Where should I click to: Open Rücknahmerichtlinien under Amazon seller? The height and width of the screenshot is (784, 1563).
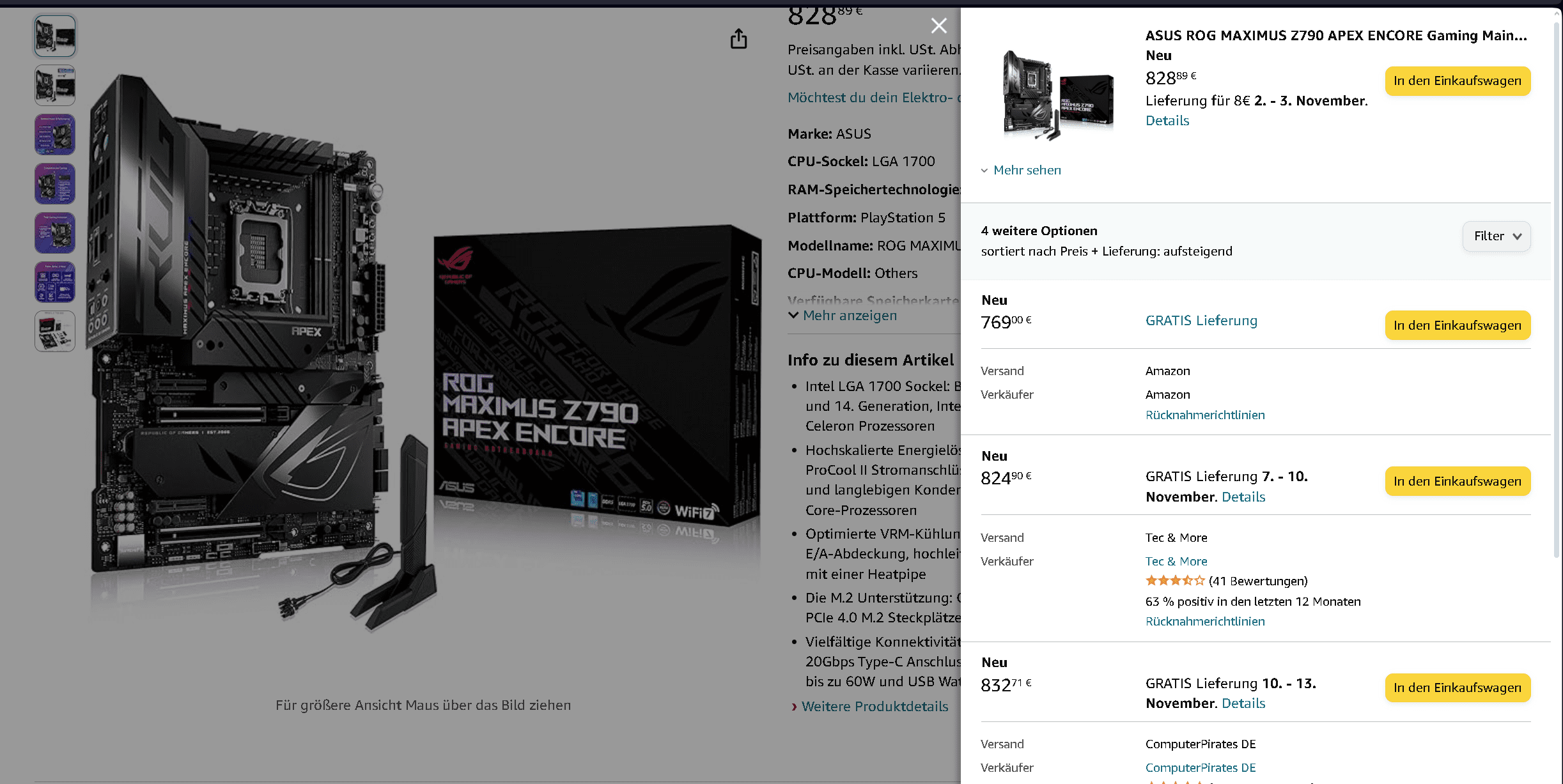pyautogui.click(x=1205, y=415)
